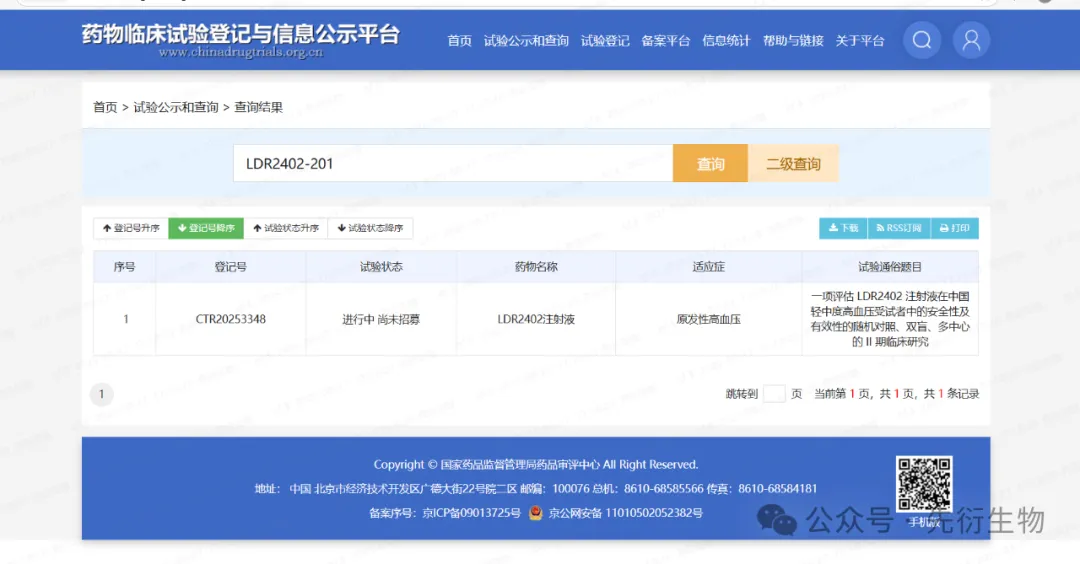Open the 二级查询 advanced search

(793, 164)
